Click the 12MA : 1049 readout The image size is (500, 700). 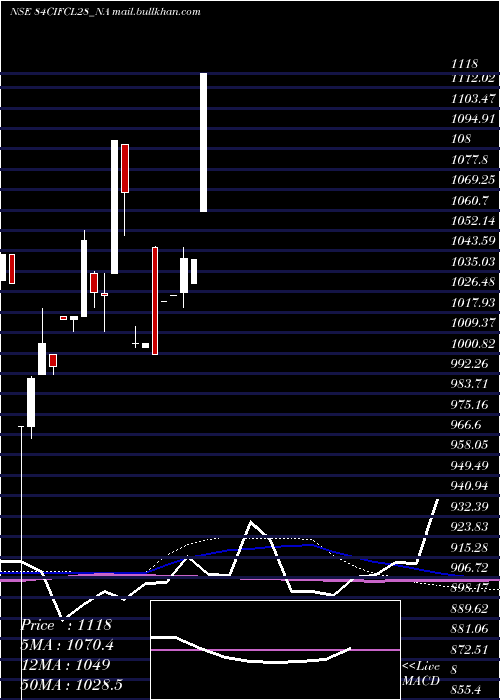pyautogui.click(x=66, y=665)
